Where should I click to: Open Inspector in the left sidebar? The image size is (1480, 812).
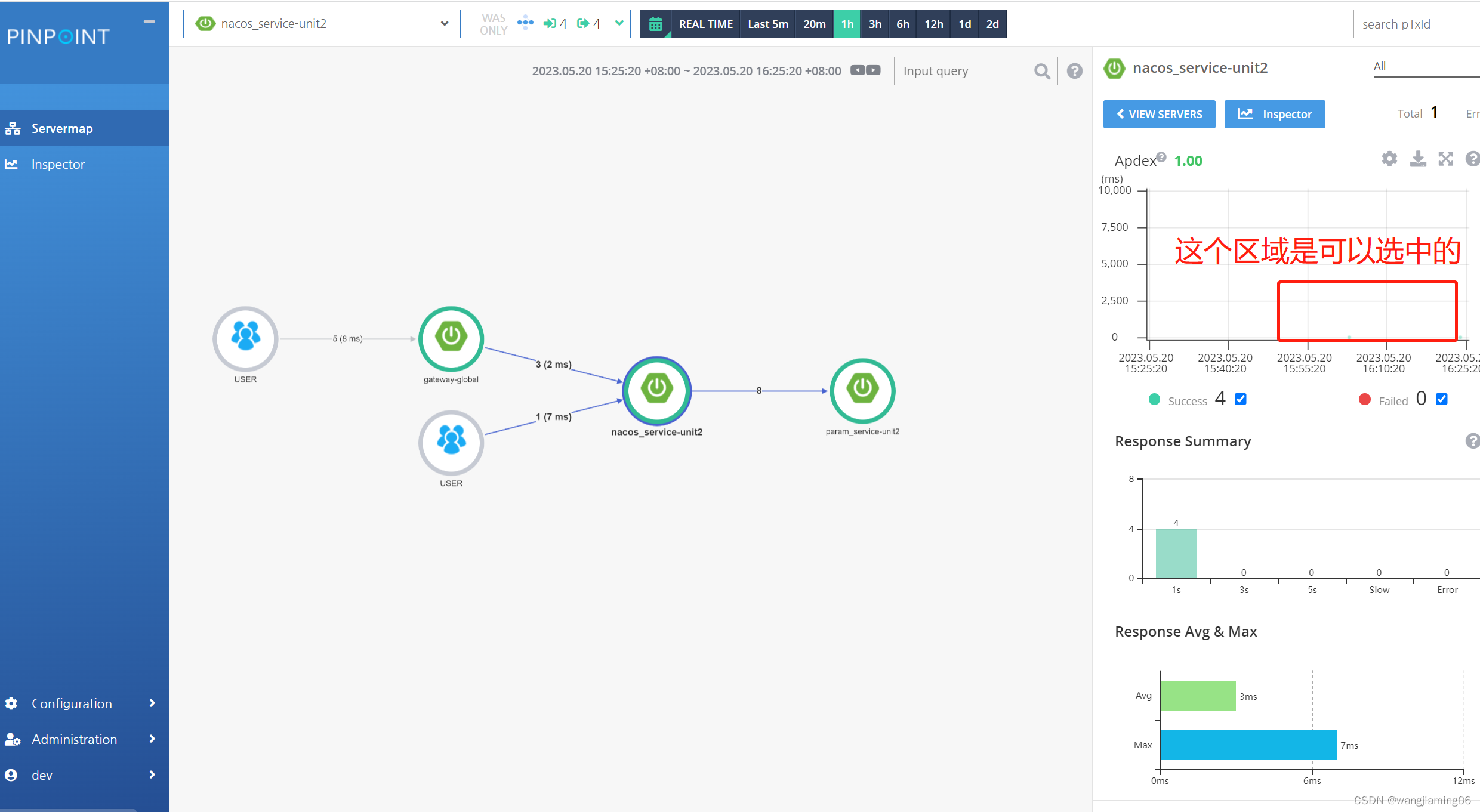58,164
